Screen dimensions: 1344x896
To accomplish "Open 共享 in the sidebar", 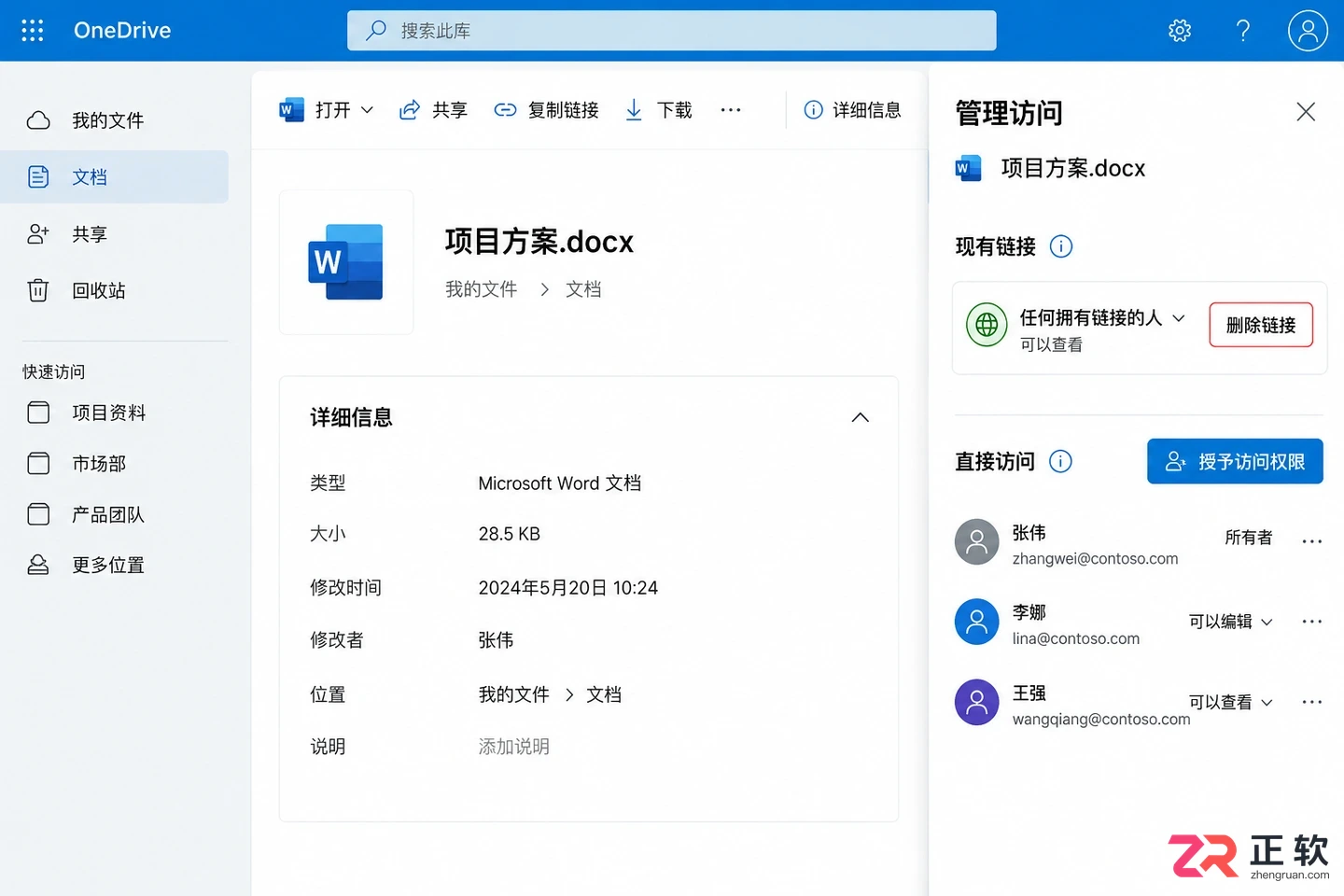I will [x=114, y=234].
